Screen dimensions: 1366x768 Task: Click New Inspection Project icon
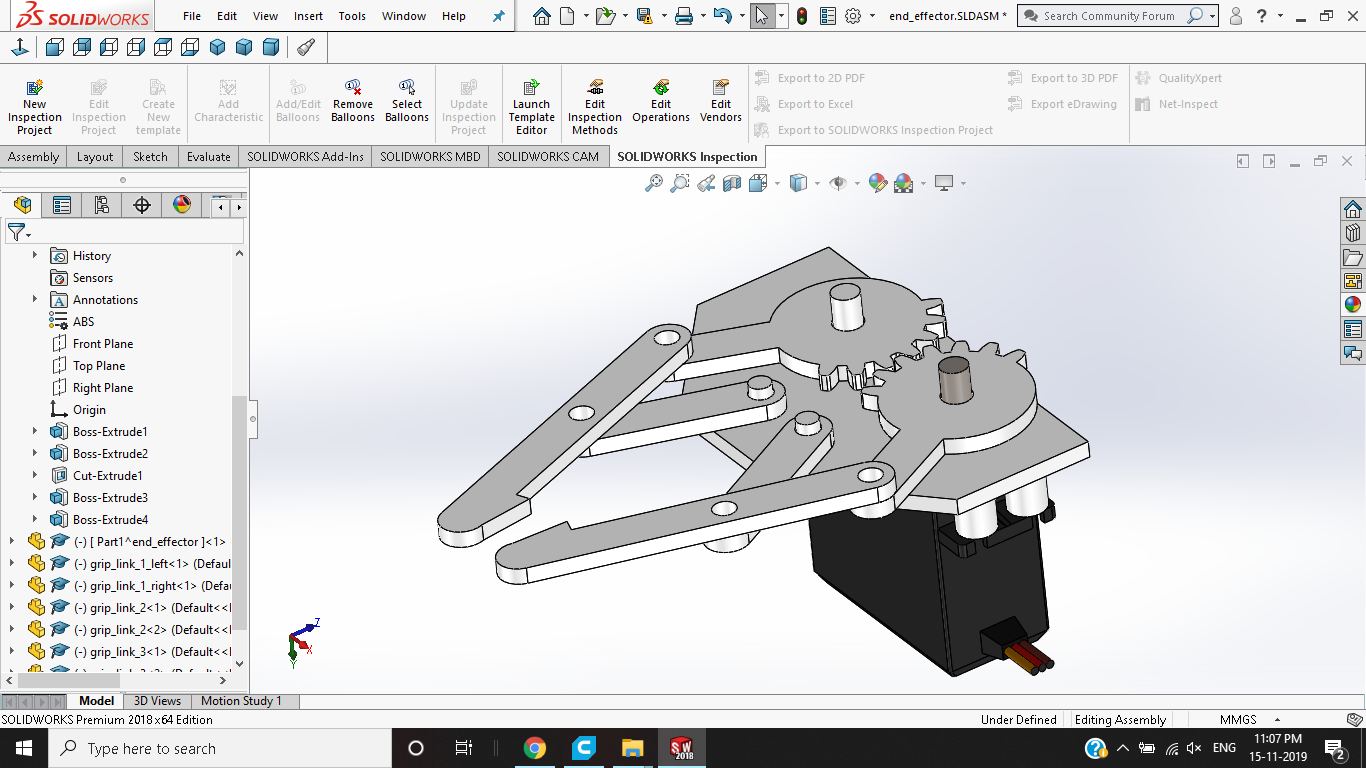coord(34,87)
